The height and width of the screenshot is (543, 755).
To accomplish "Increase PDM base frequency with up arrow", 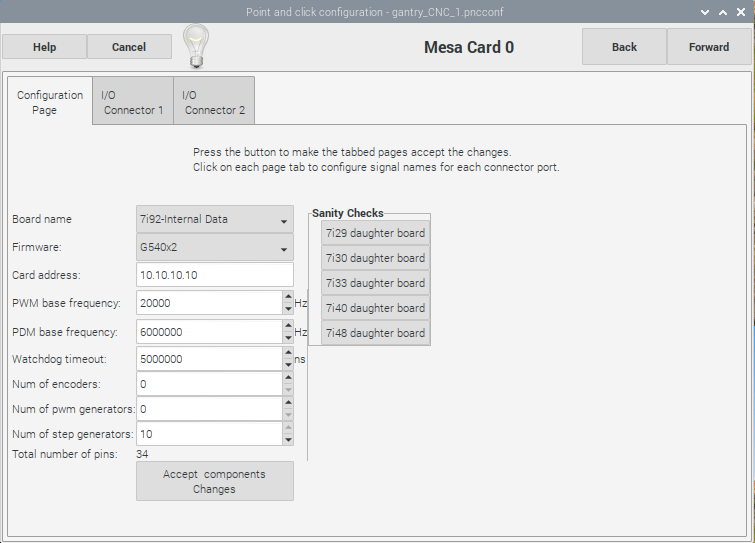I will (x=288, y=326).
